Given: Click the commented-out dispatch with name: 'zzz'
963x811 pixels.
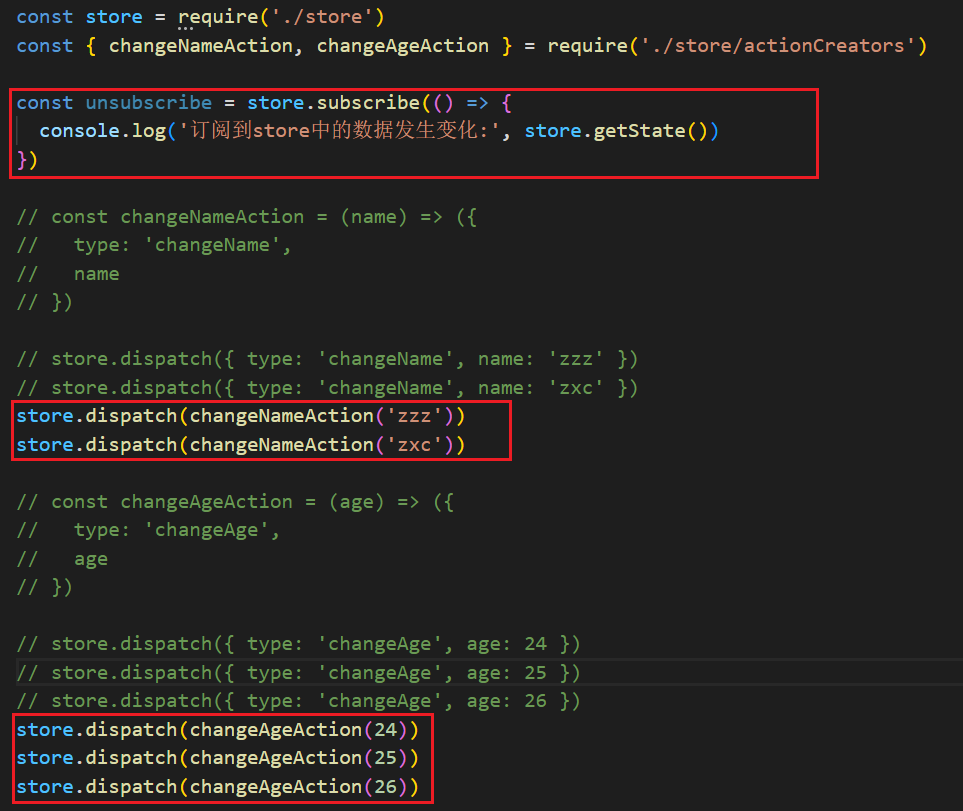Looking at the screenshot, I should [x=327, y=359].
